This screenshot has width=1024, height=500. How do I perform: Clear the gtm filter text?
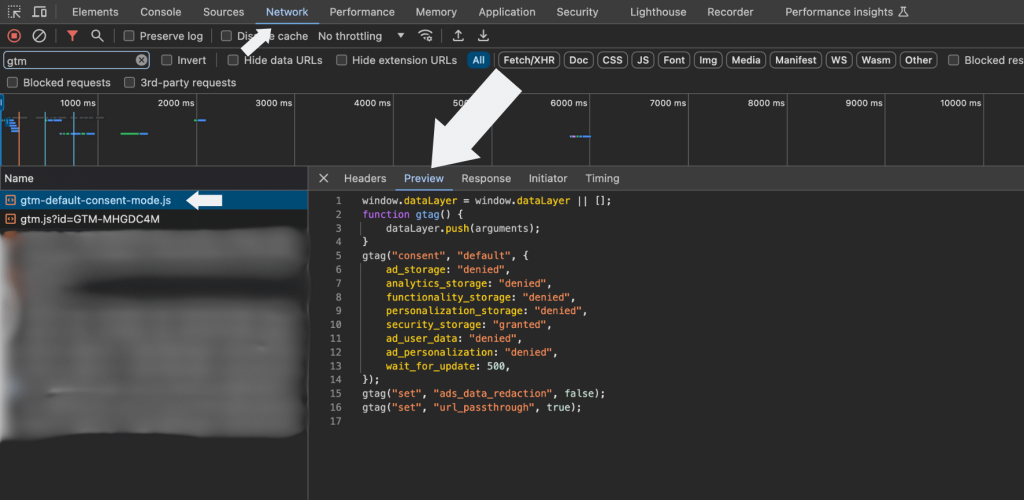coord(141,60)
